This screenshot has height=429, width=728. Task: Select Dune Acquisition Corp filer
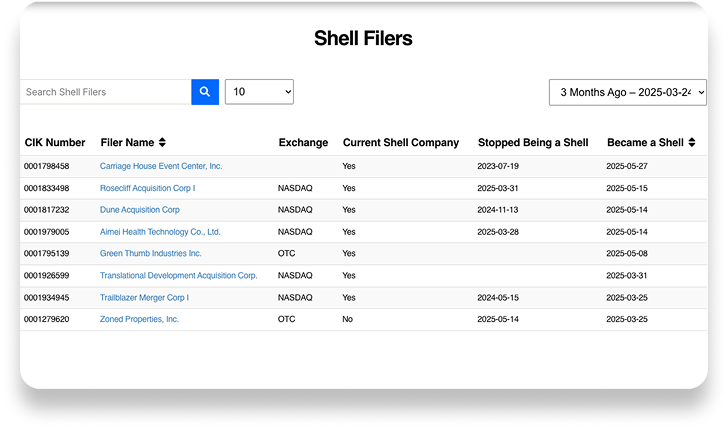click(x=140, y=210)
